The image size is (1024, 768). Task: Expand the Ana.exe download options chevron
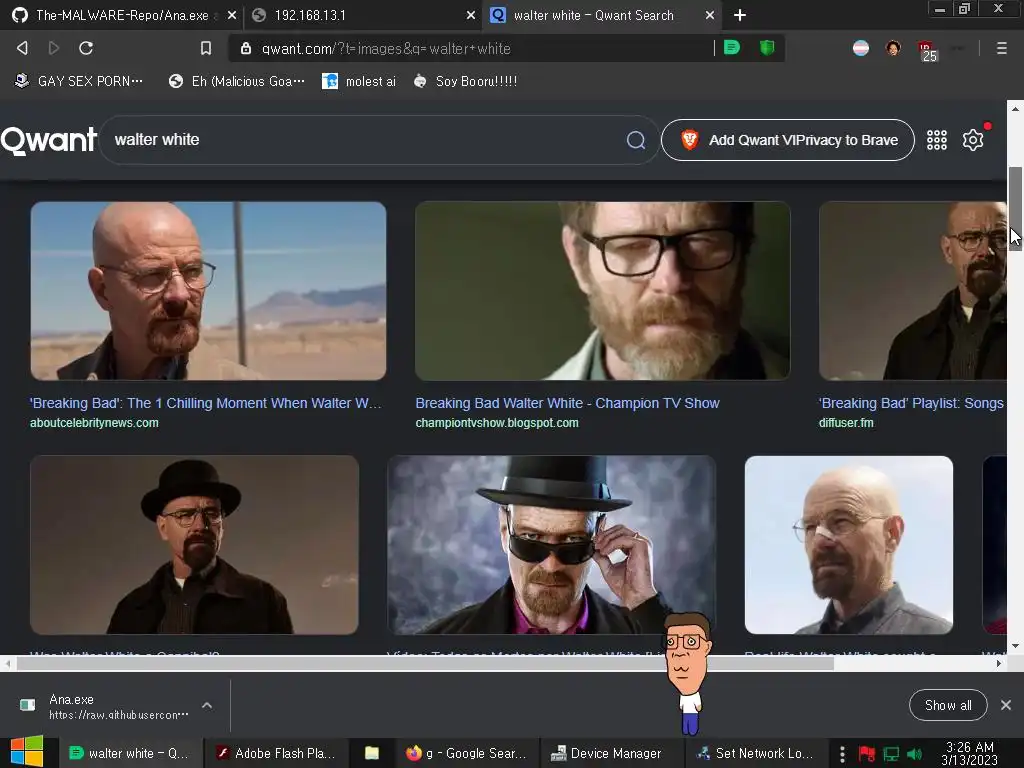coord(207,705)
